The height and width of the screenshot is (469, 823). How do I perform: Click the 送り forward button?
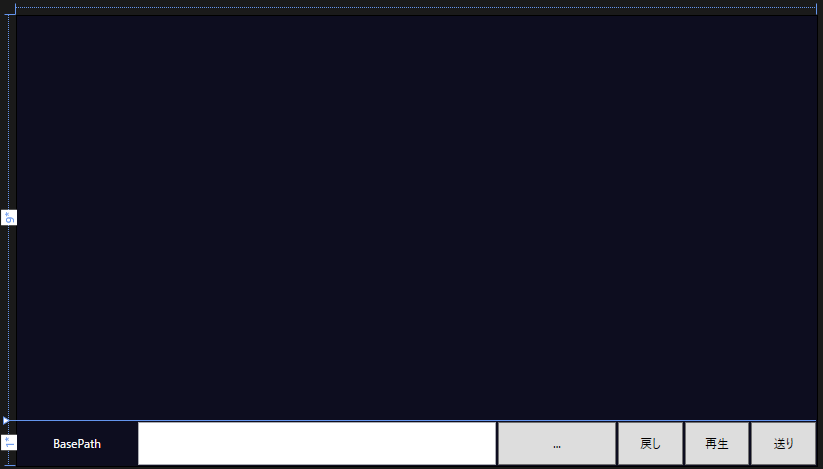(x=783, y=443)
